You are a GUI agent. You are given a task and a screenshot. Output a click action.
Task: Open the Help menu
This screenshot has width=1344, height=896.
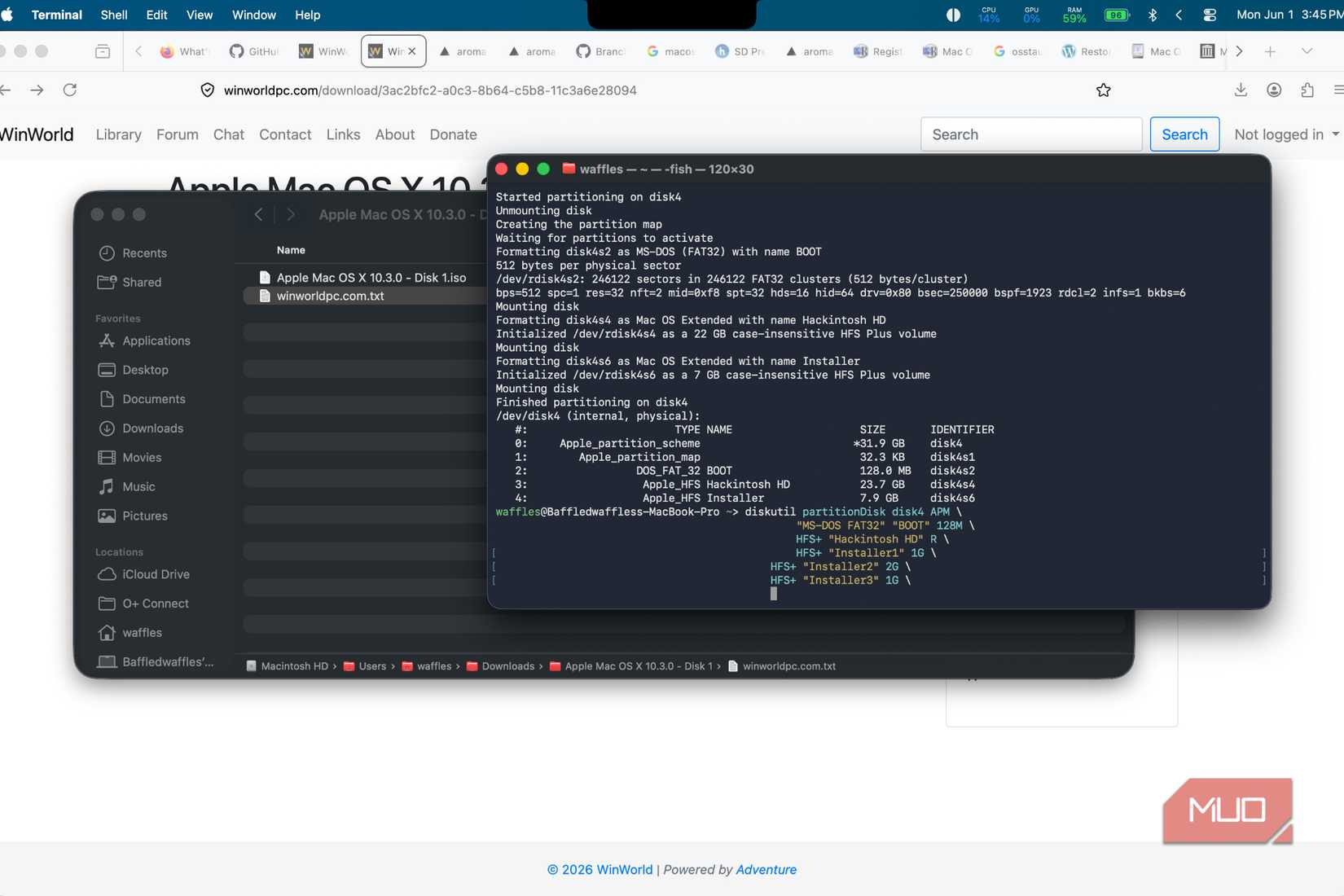click(308, 15)
